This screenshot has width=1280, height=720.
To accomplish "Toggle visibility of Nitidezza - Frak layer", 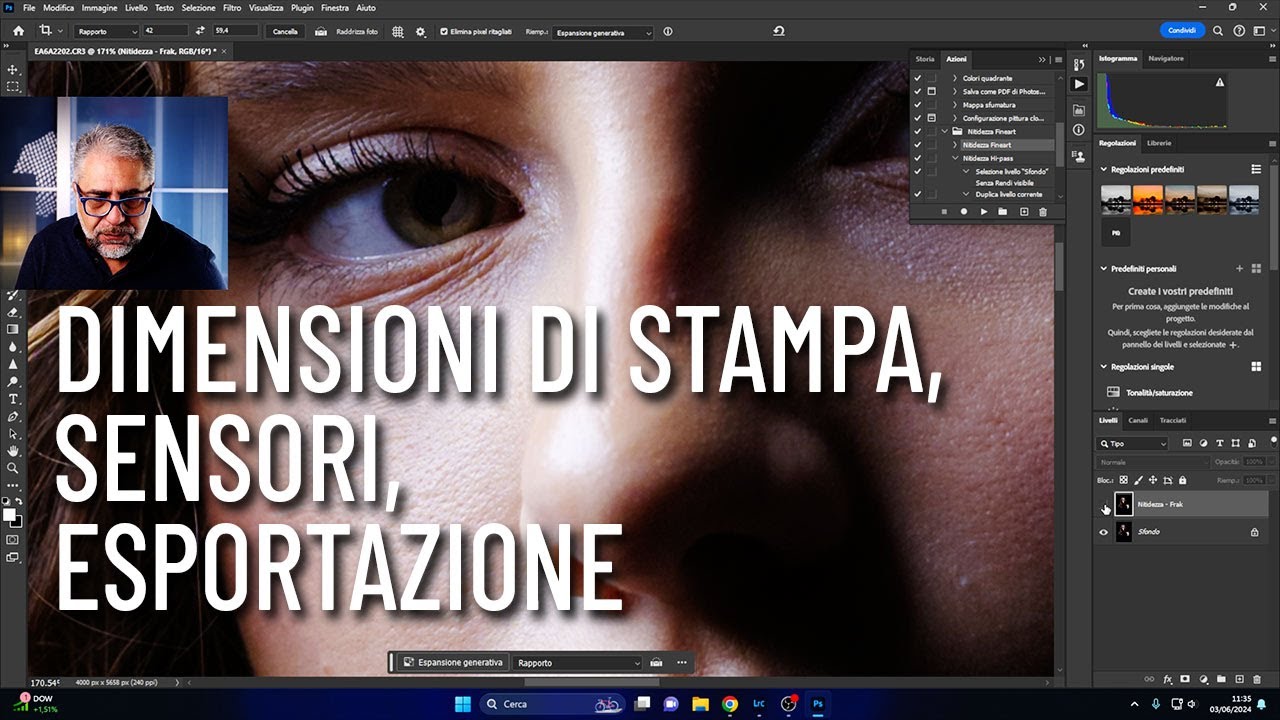I will [x=1104, y=504].
